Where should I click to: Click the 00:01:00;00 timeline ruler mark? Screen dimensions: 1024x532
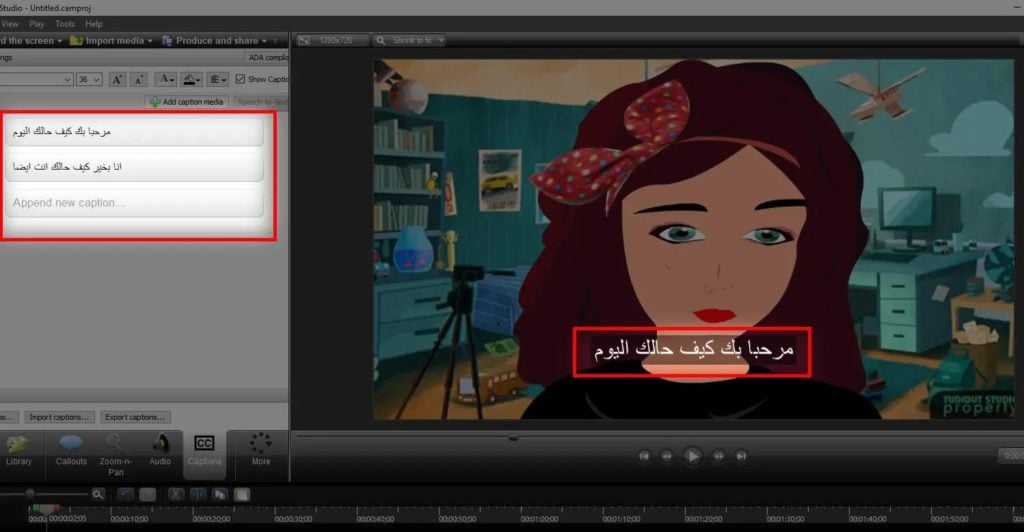539,519
